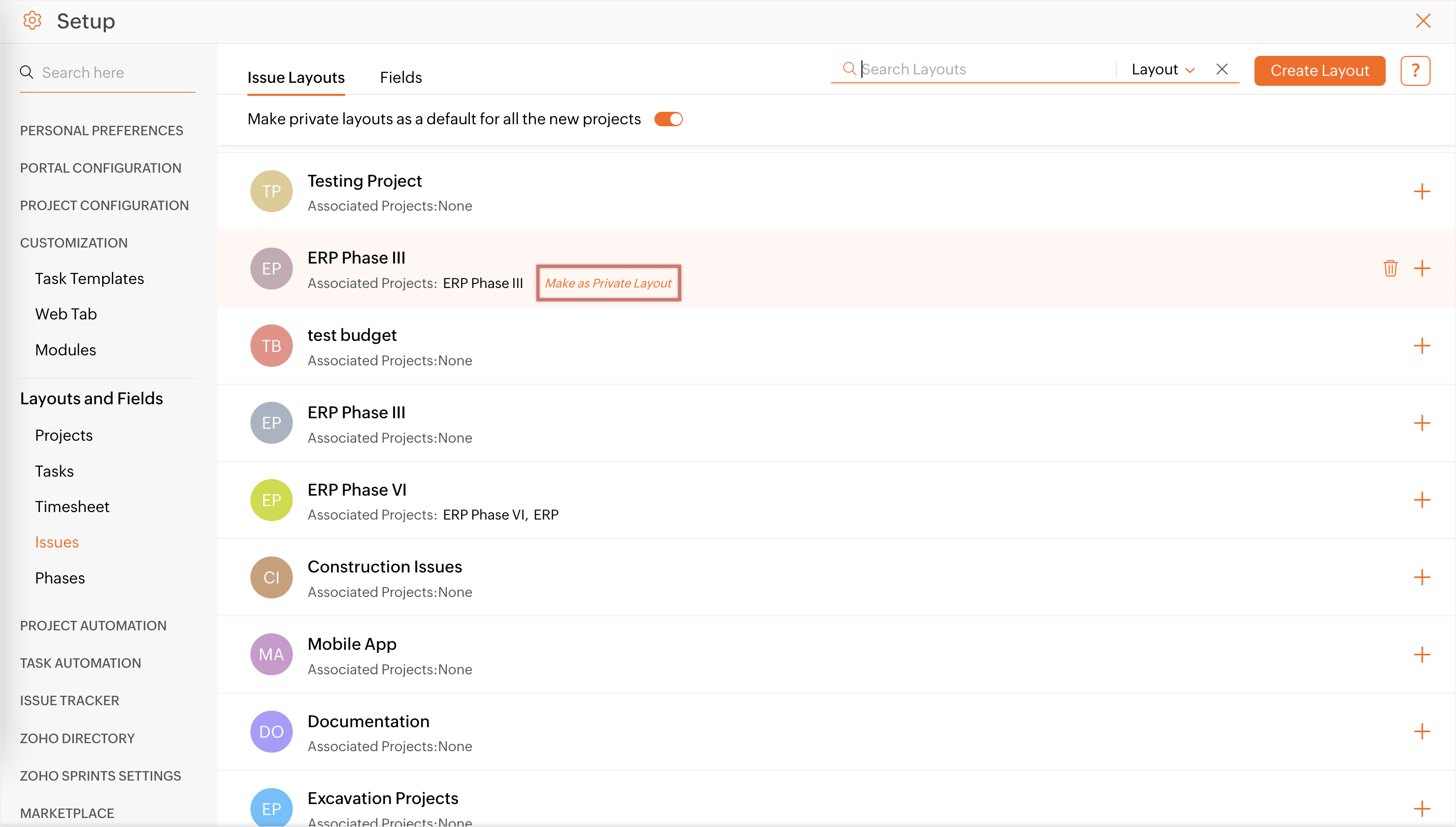Open Timesheet under Layouts and Fields
Image resolution: width=1456 pixels, height=827 pixels.
(72, 506)
